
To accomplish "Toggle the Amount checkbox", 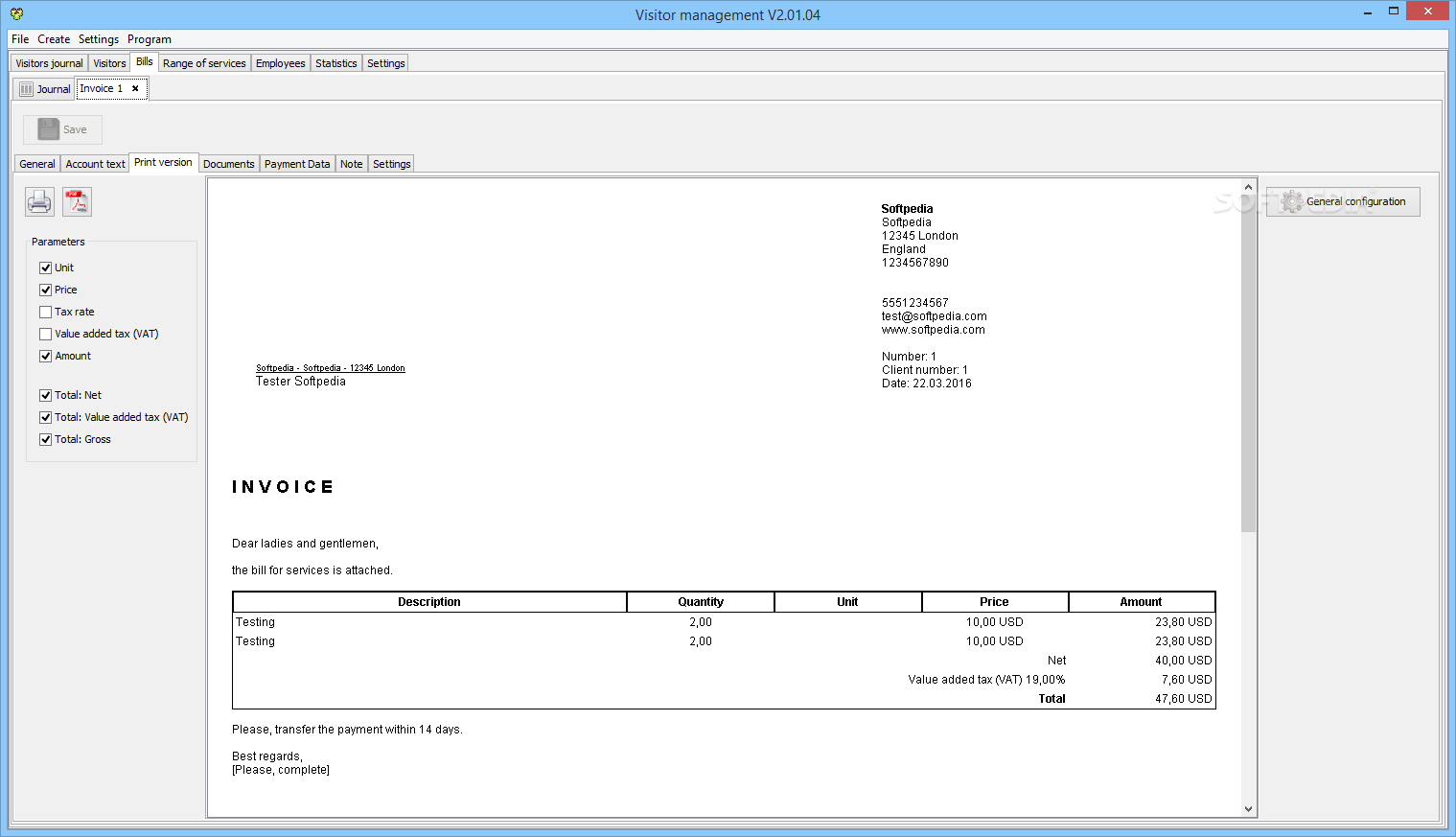I will click(x=45, y=356).
